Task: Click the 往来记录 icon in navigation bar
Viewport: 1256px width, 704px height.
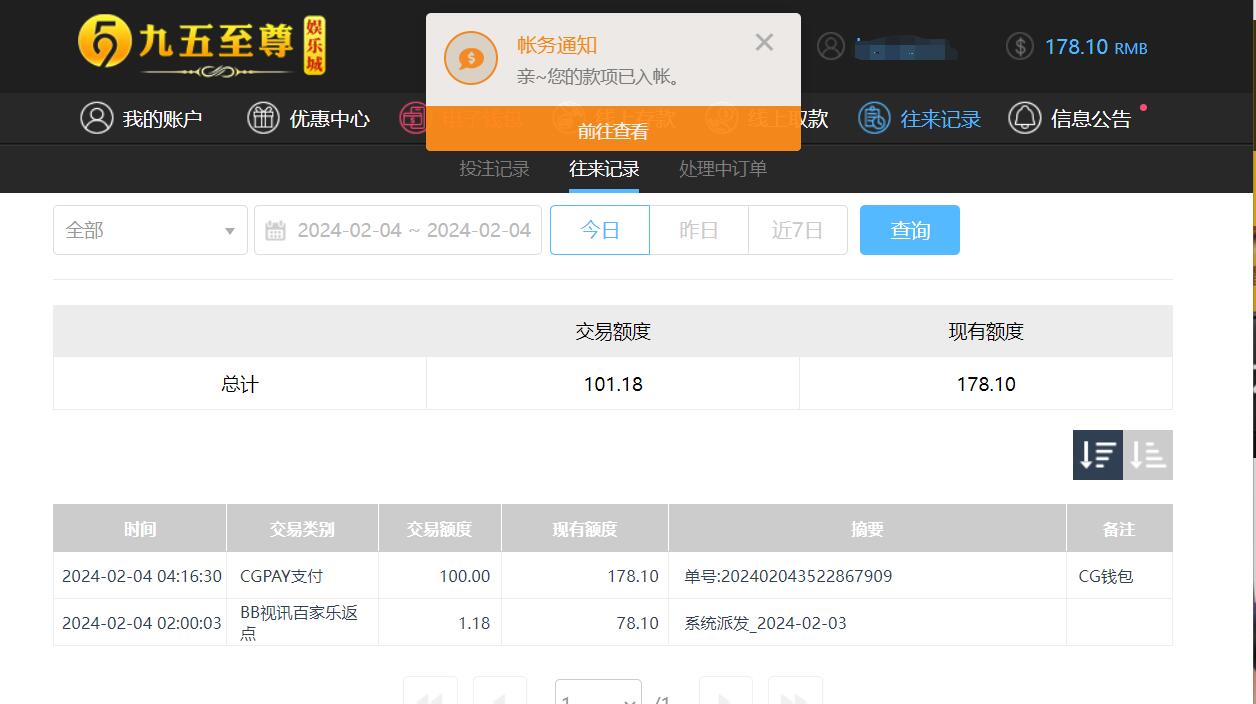Action: 874,118
